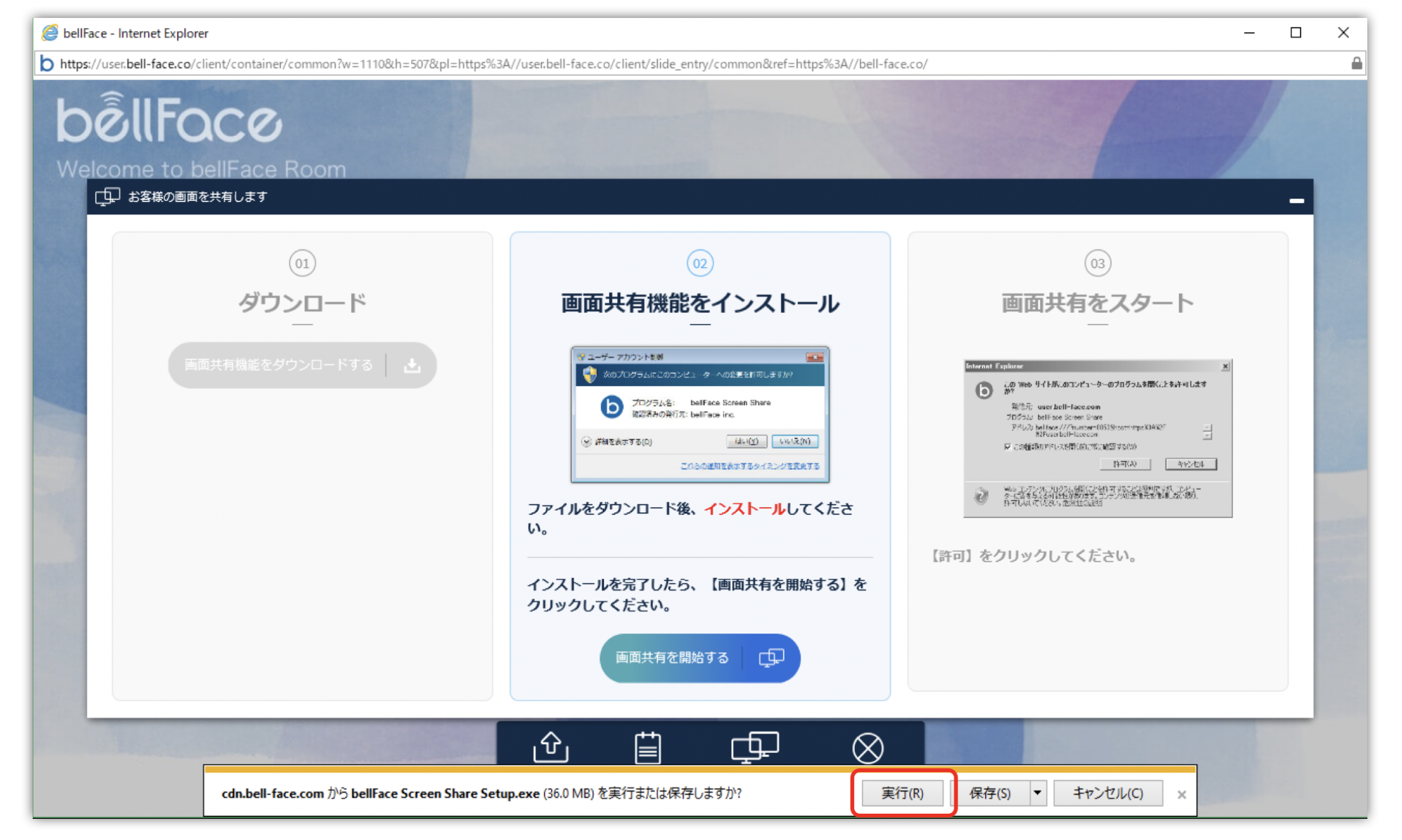Screen dimensions: 1402x840
Task: Click the download arrow icon on download button
Action: pyautogui.click(x=412, y=365)
